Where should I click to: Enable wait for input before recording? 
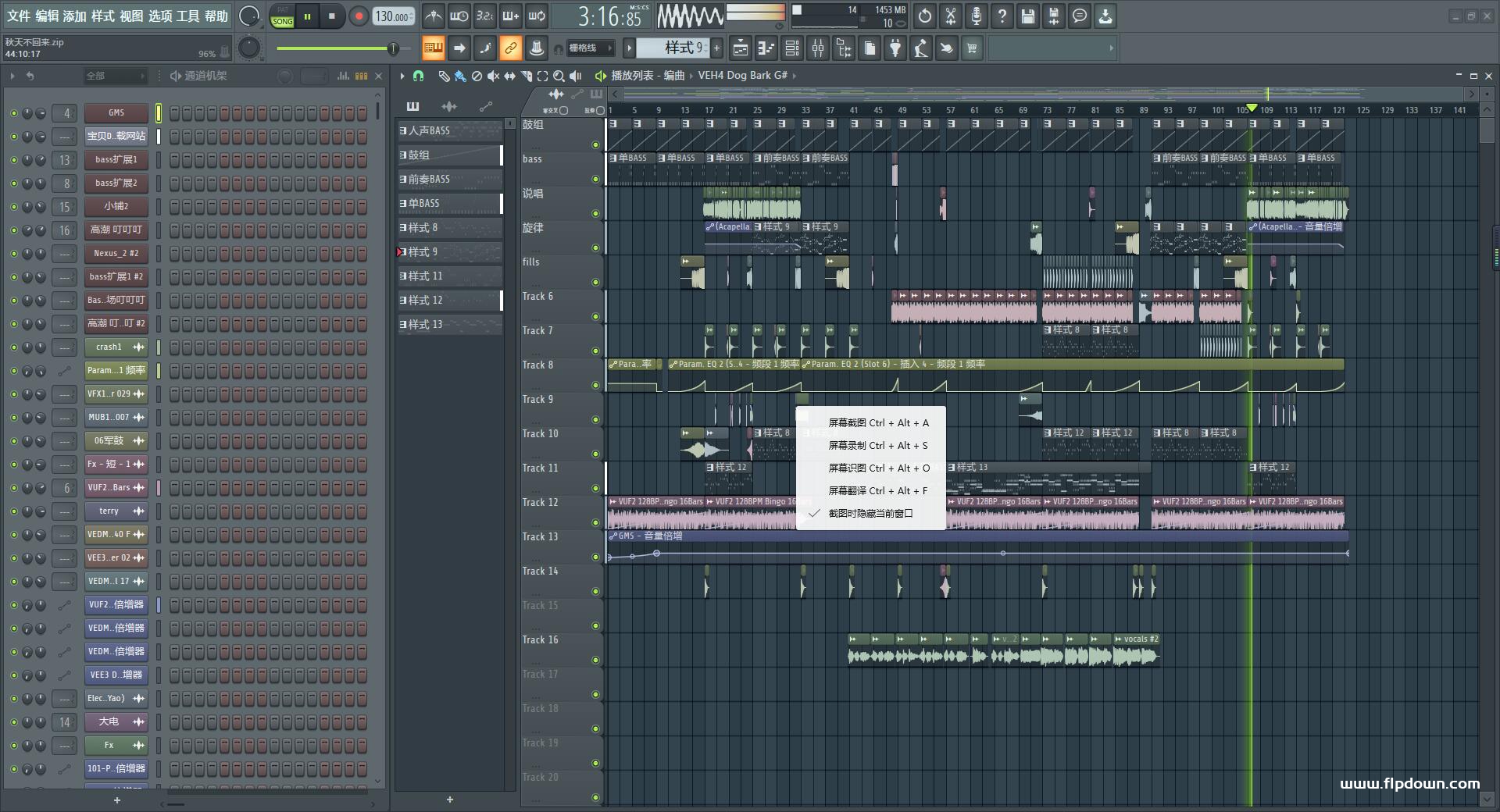pos(459,16)
